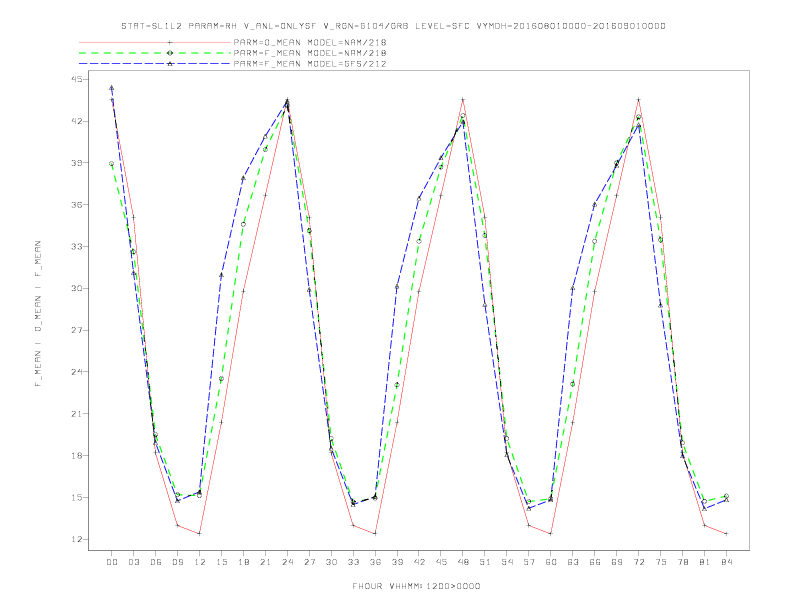The image size is (792, 612).
Task: Click forecast hour label 30 on horizontal axis
Action: [331, 562]
